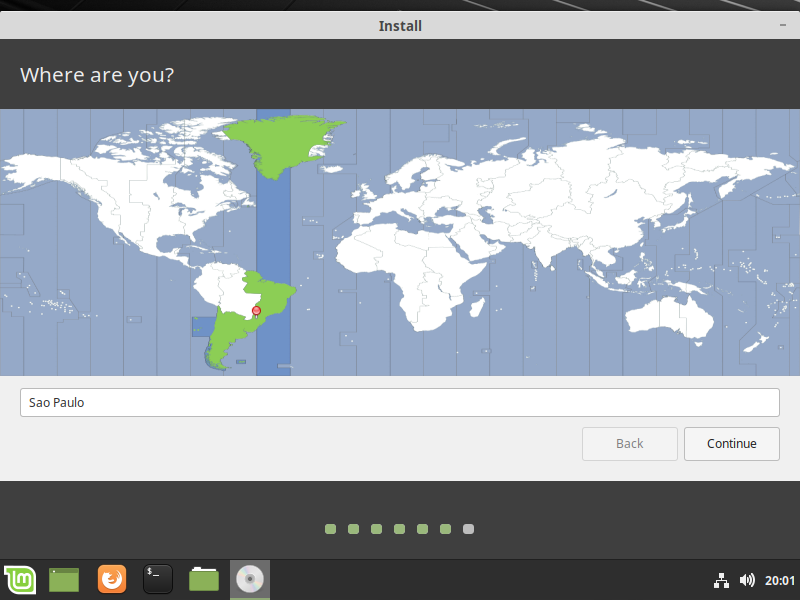The width and height of the screenshot is (800, 600).
Task: Launch Firefox from the taskbar
Action: click(112, 579)
